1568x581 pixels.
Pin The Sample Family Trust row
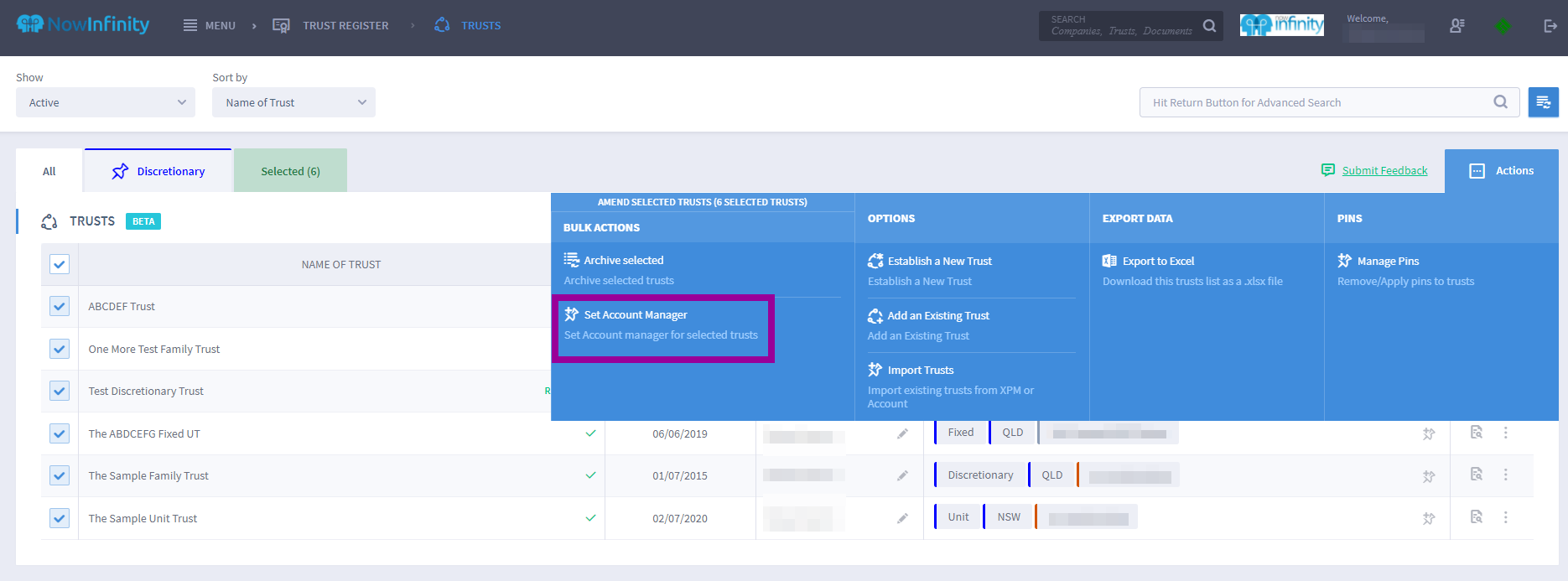click(x=1429, y=476)
